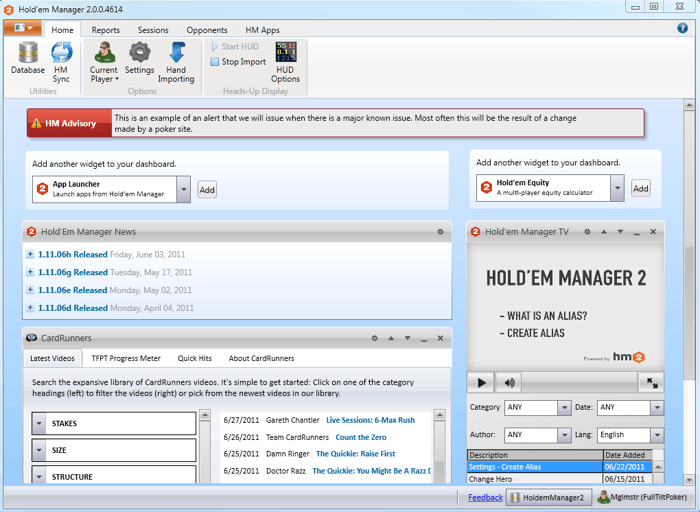Image resolution: width=700 pixels, height=512 pixels.
Task: Move CardRunners widget down
Action: [x=408, y=338]
